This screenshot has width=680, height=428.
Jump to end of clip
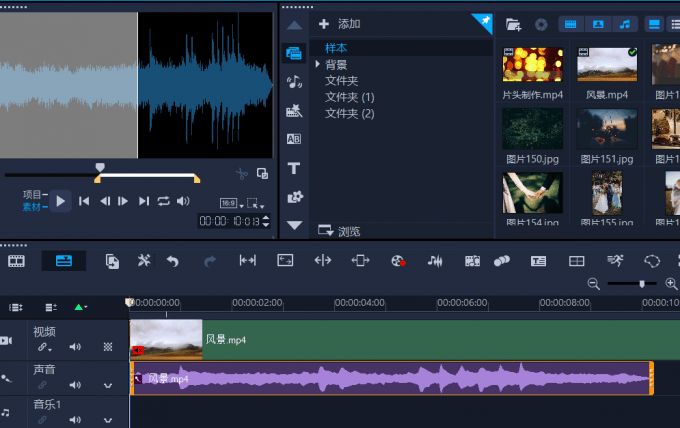tap(144, 201)
